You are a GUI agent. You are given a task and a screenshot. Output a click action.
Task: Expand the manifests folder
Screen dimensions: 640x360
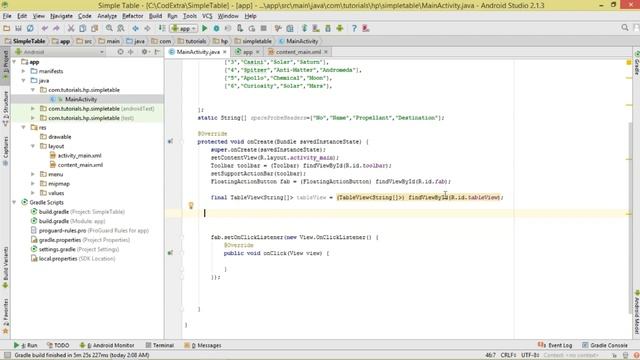tap(24, 71)
